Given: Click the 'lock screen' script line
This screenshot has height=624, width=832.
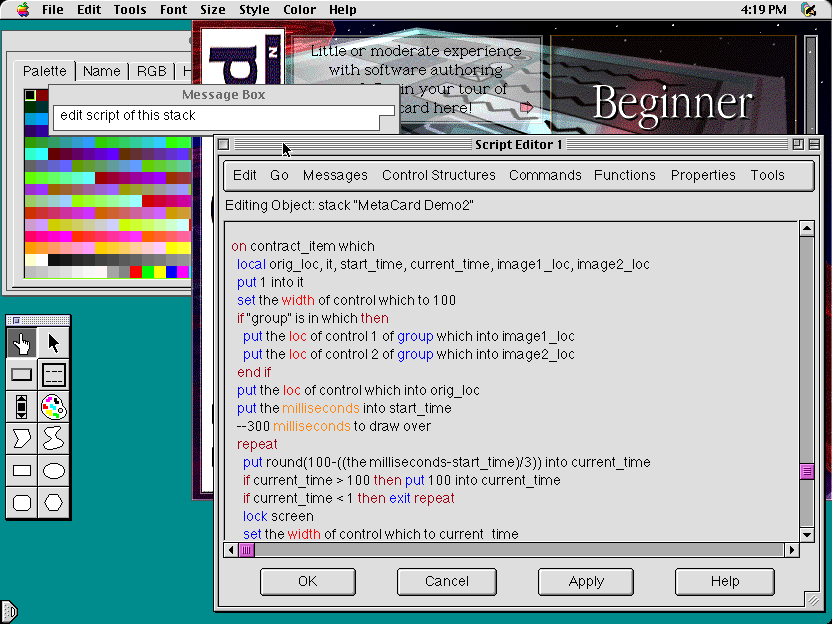Looking at the screenshot, I should coord(278,516).
